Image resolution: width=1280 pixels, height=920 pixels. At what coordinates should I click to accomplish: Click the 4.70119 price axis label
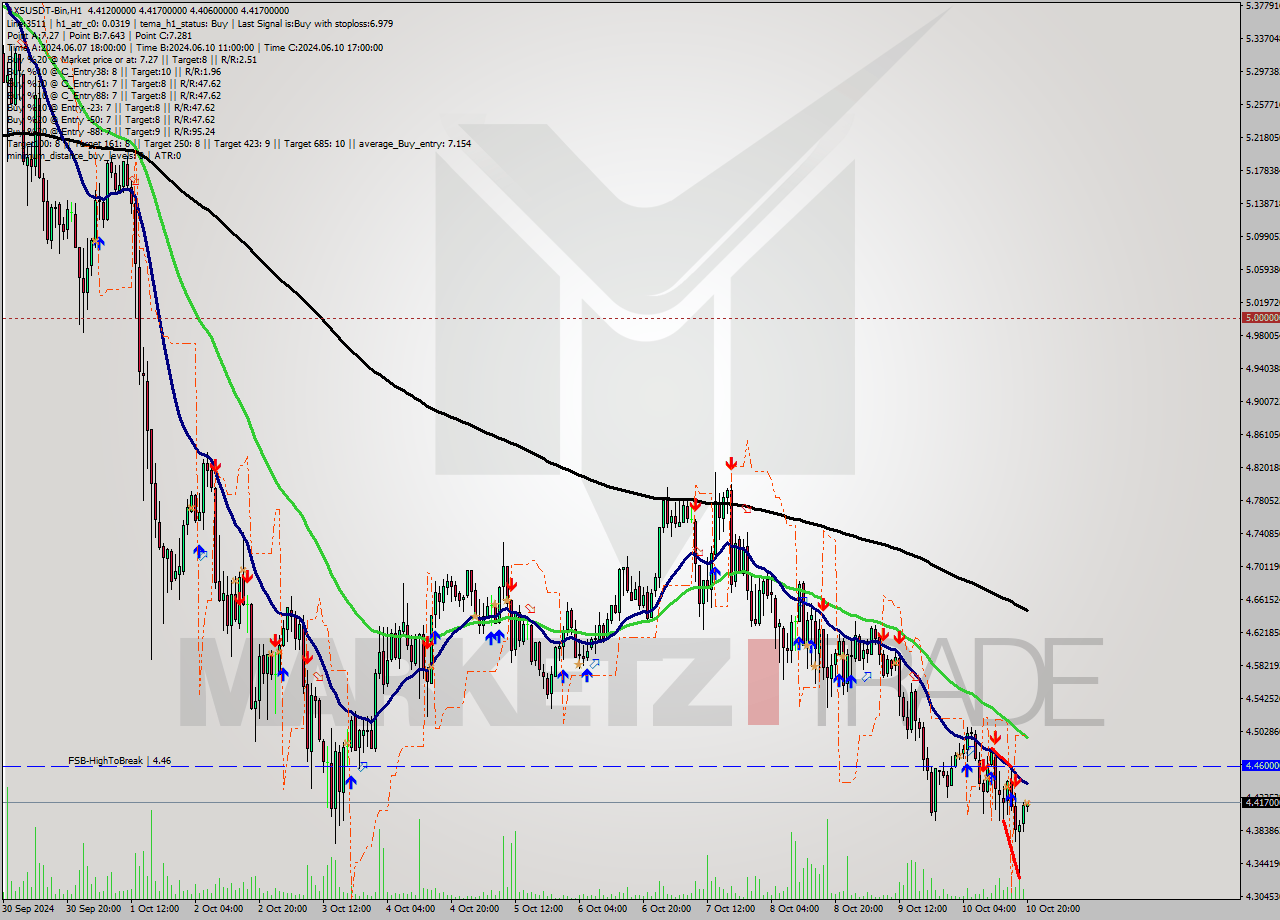(x=1261, y=566)
